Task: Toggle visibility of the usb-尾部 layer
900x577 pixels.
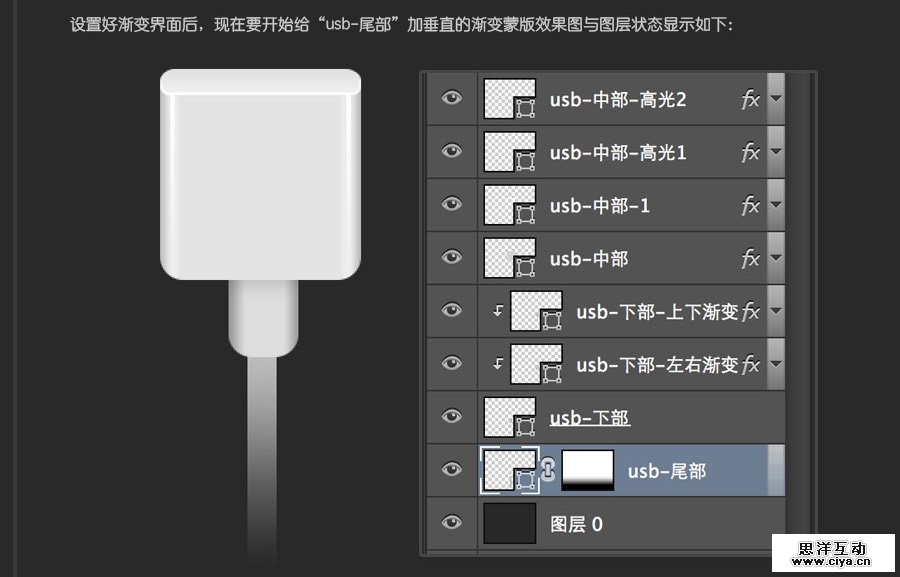Action: (x=451, y=470)
